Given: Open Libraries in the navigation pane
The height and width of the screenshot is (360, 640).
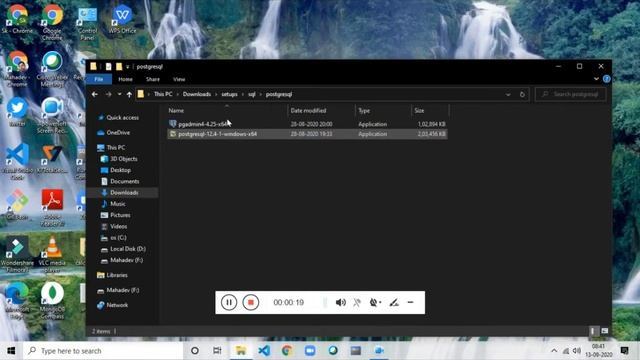Looking at the screenshot, I should (117, 275).
